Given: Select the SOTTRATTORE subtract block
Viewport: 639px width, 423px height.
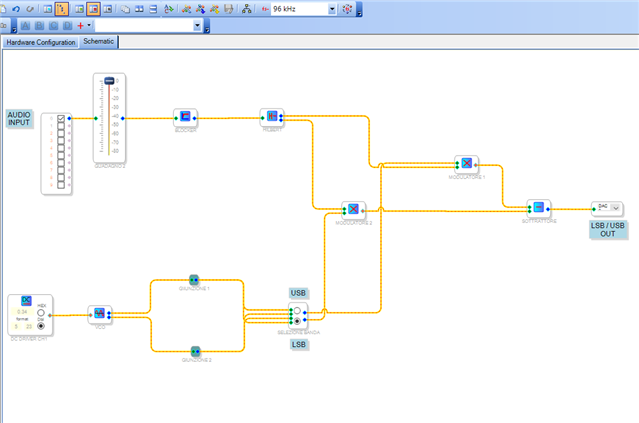Looking at the screenshot, I should (x=538, y=207).
